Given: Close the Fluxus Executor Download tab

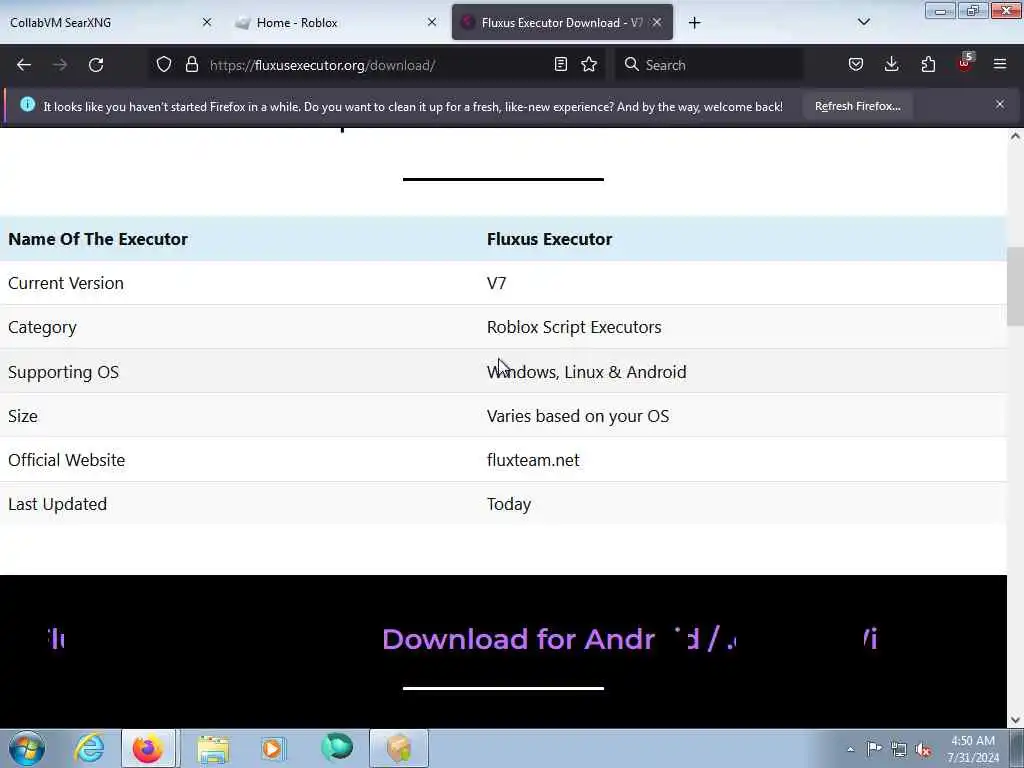Looking at the screenshot, I should coord(657,22).
